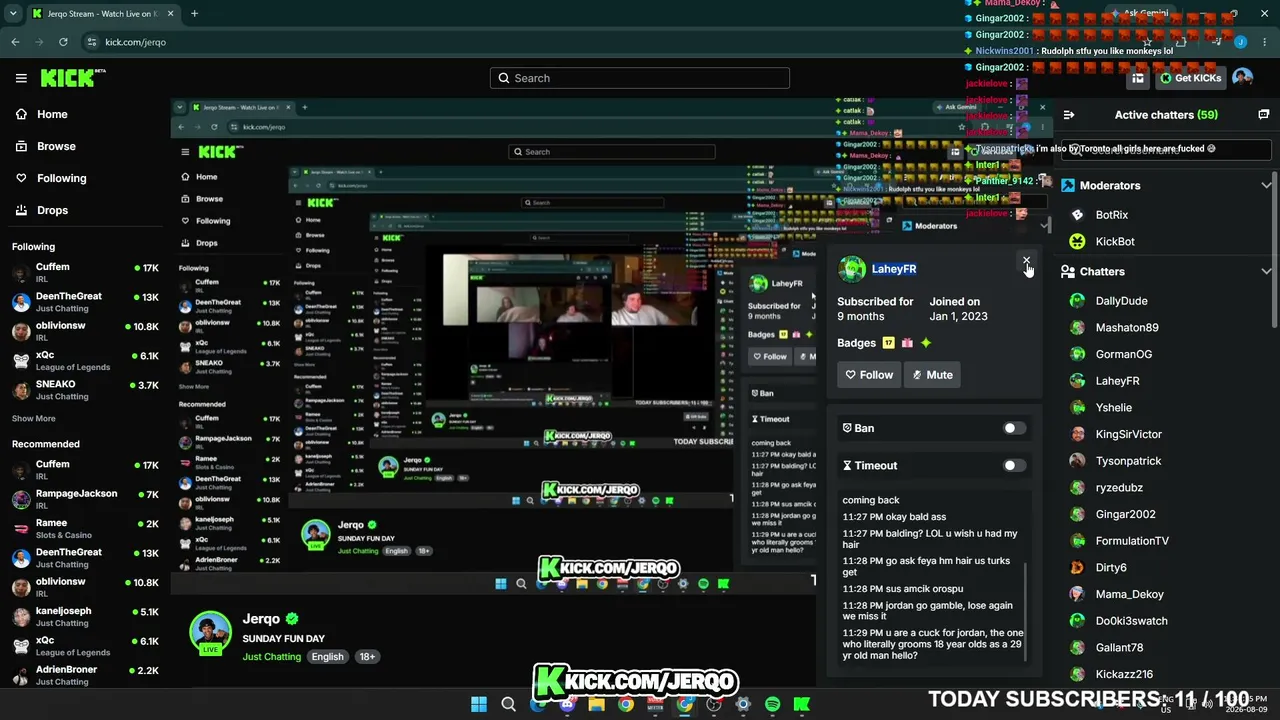This screenshot has height=720, width=1280.
Task: Open Discord from the taskbar
Action: (567, 704)
